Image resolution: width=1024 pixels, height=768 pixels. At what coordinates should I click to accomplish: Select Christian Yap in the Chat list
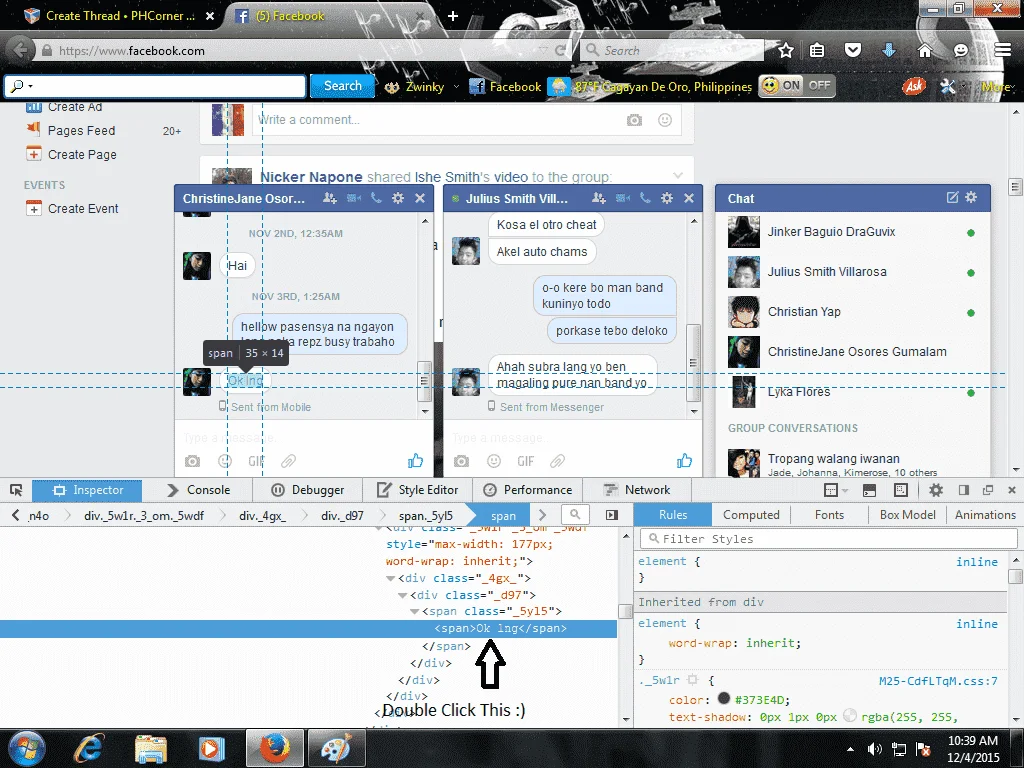[853, 312]
